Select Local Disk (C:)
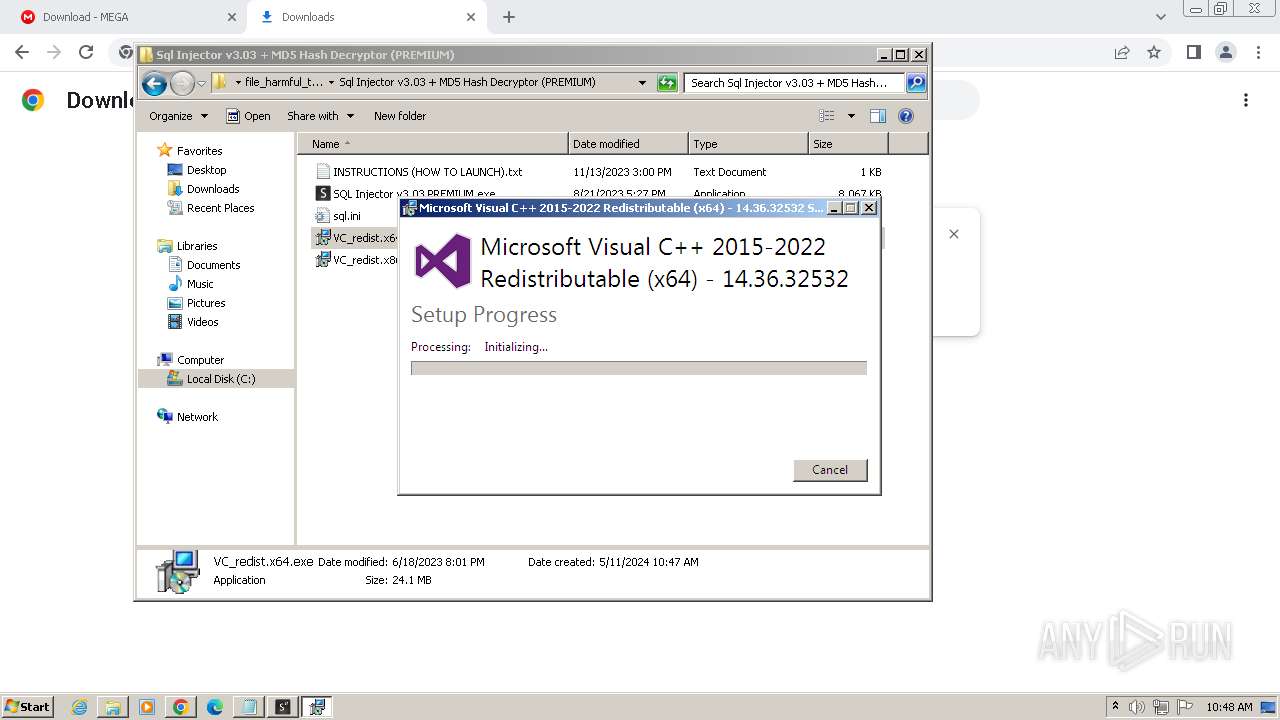This screenshot has height=720, width=1280. coord(220,379)
